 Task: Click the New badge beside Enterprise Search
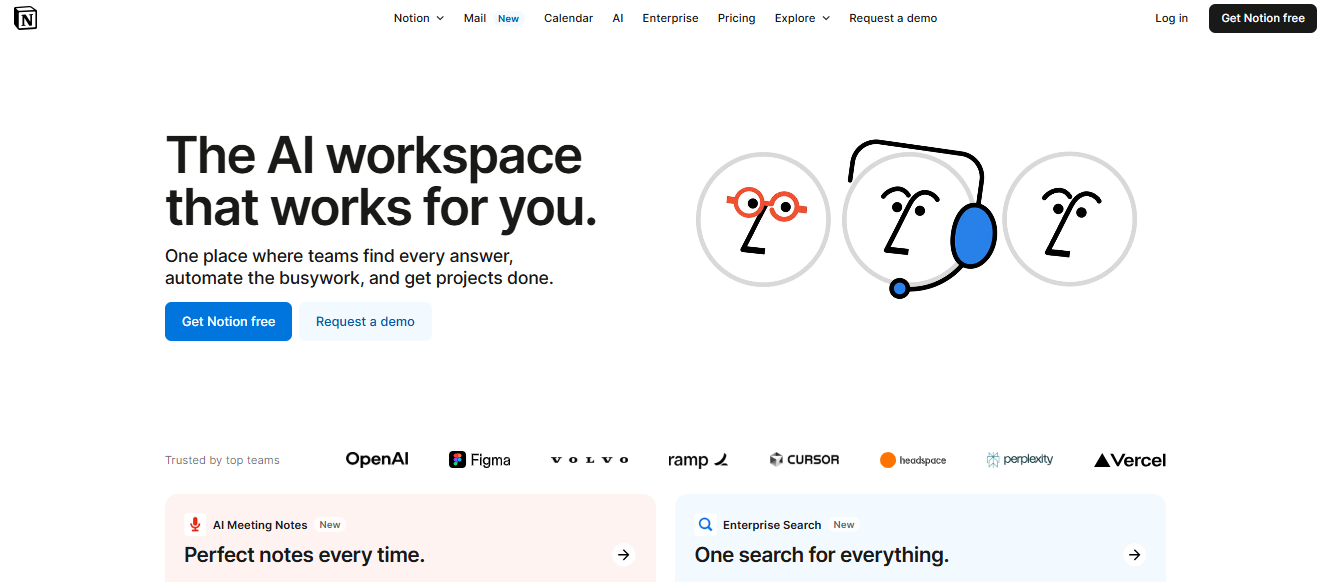[x=844, y=524]
